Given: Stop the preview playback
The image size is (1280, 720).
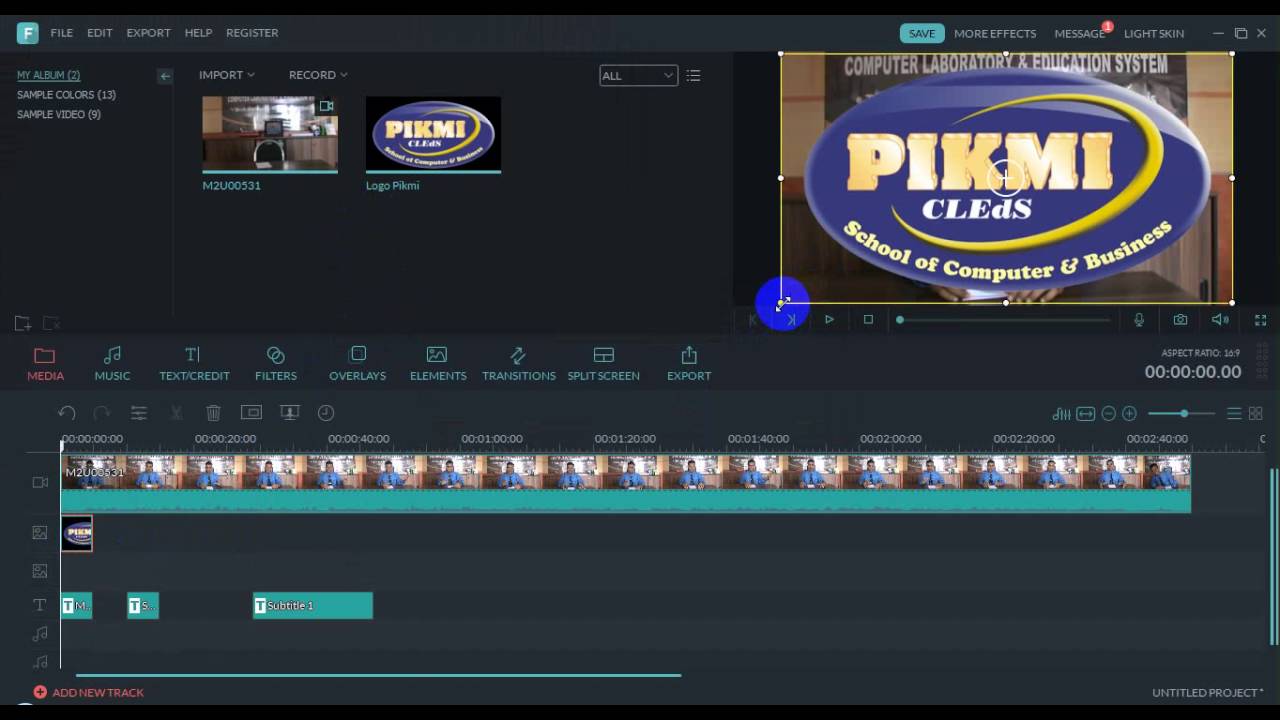Looking at the screenshot, I should coord(868,320).
